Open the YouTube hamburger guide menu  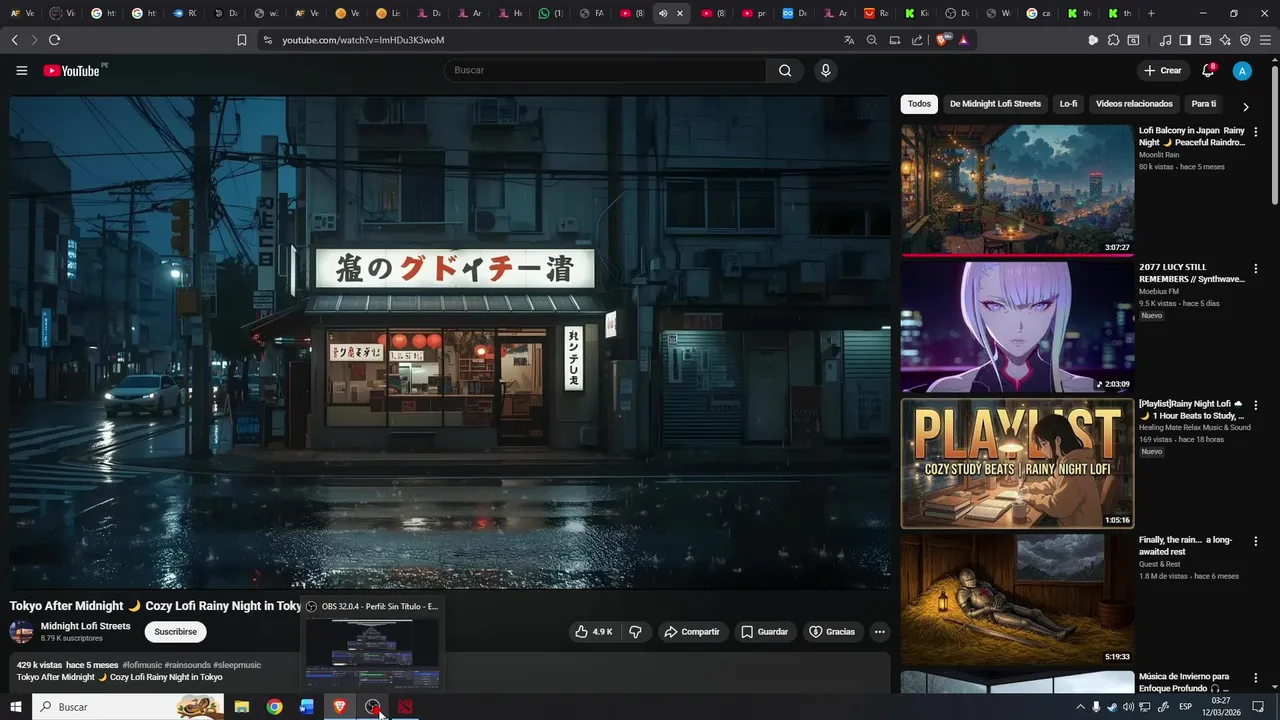(21, 70)
